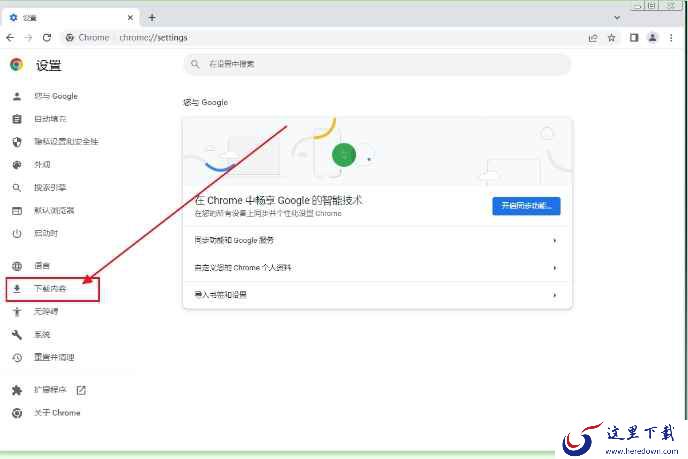
Task: Reload the settings page
Action: tap(47, 38)
